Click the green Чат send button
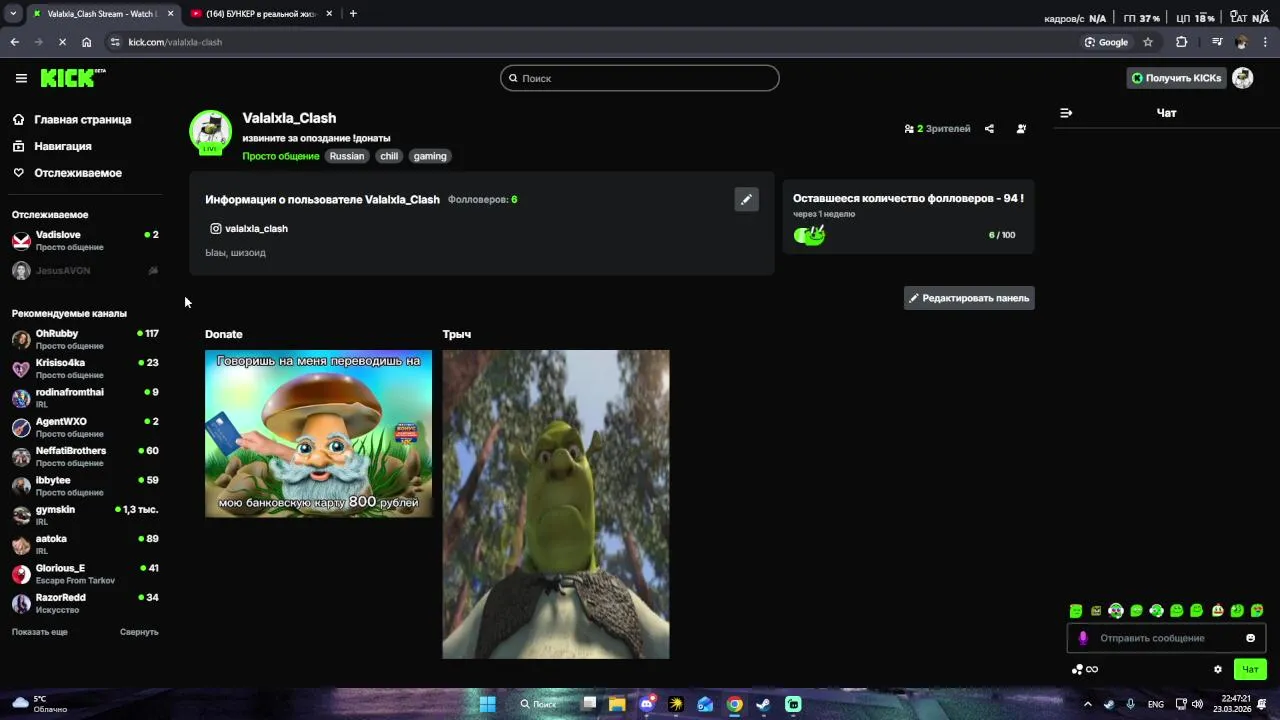Screen dimensions: 1280x720 pos(1250,669)
